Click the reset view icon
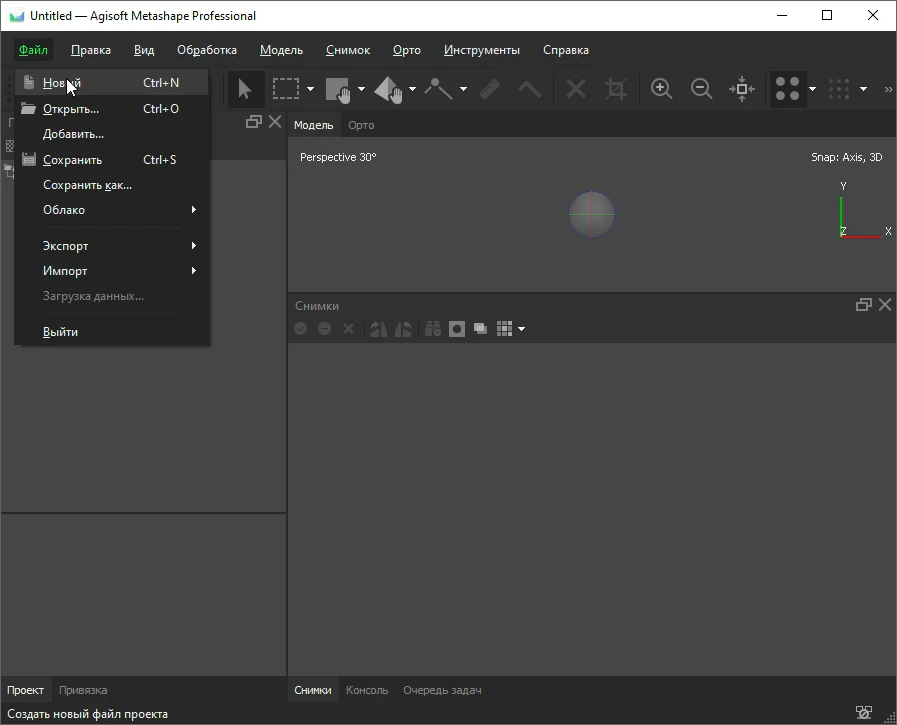This screenshot has width=897, height=725. tap(742, 89)
